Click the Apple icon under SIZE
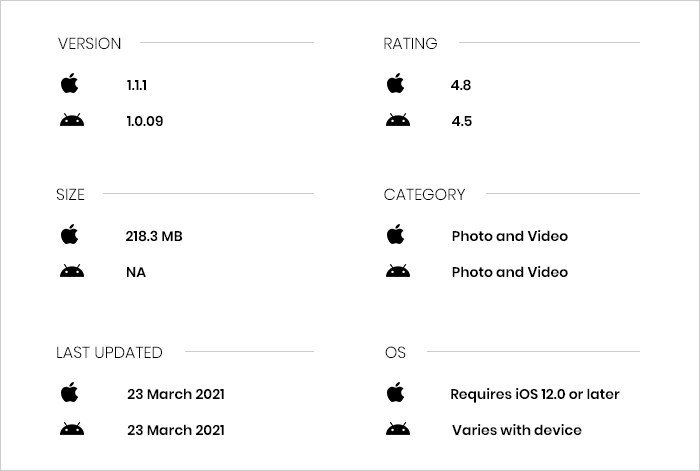The image size is (700, 471). [x=70, y=234]
